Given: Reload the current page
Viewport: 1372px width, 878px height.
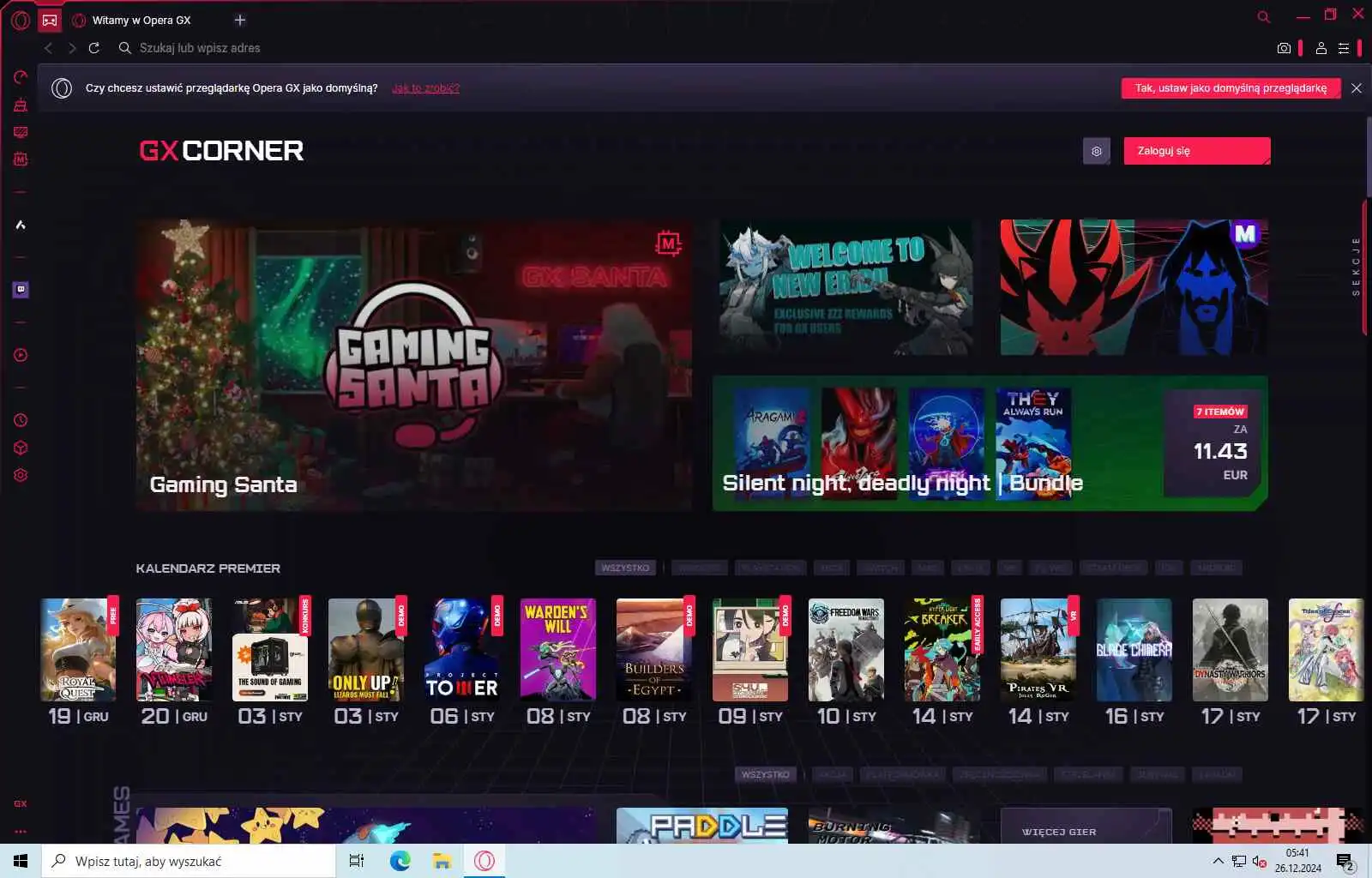Looking at the screenshot, I should (x=94, y=48).
